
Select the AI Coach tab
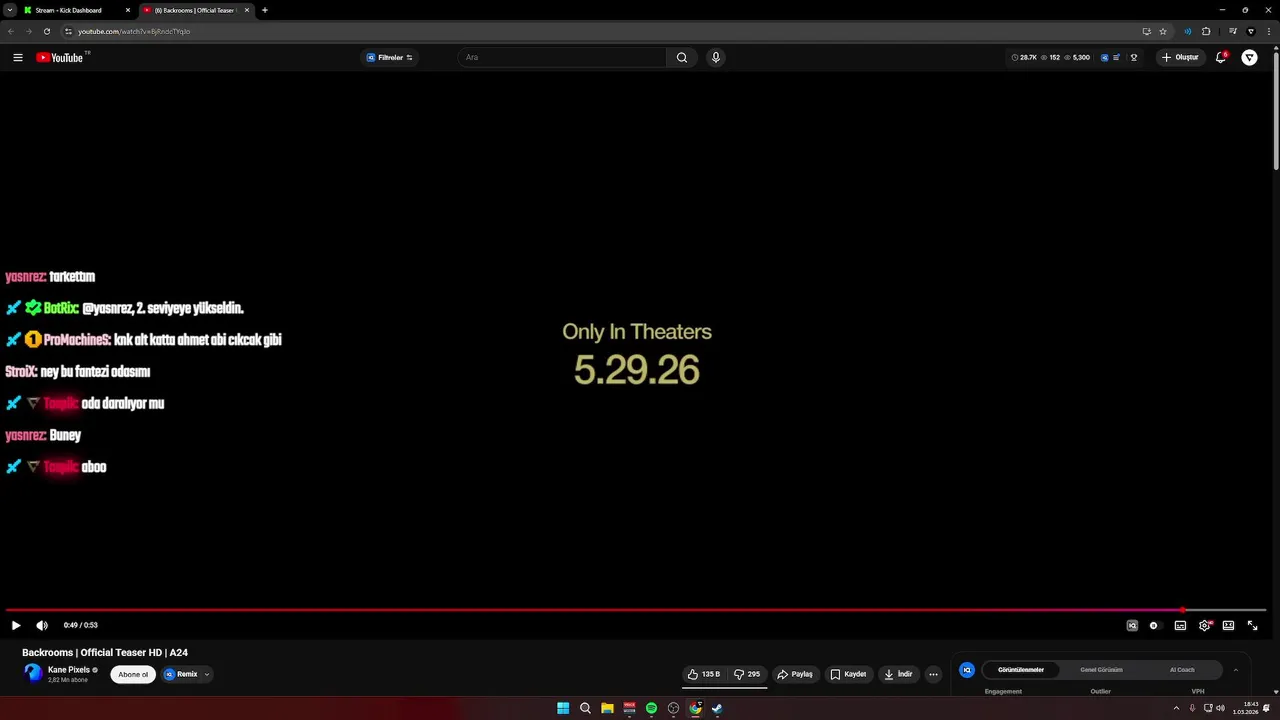[1182, 670]
